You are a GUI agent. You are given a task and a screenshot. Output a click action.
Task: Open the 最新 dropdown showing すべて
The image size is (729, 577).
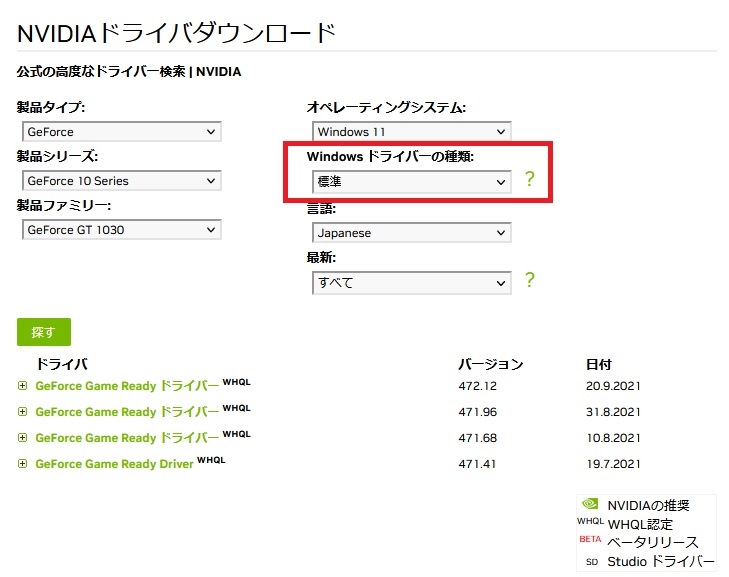(x=411, y=283)
